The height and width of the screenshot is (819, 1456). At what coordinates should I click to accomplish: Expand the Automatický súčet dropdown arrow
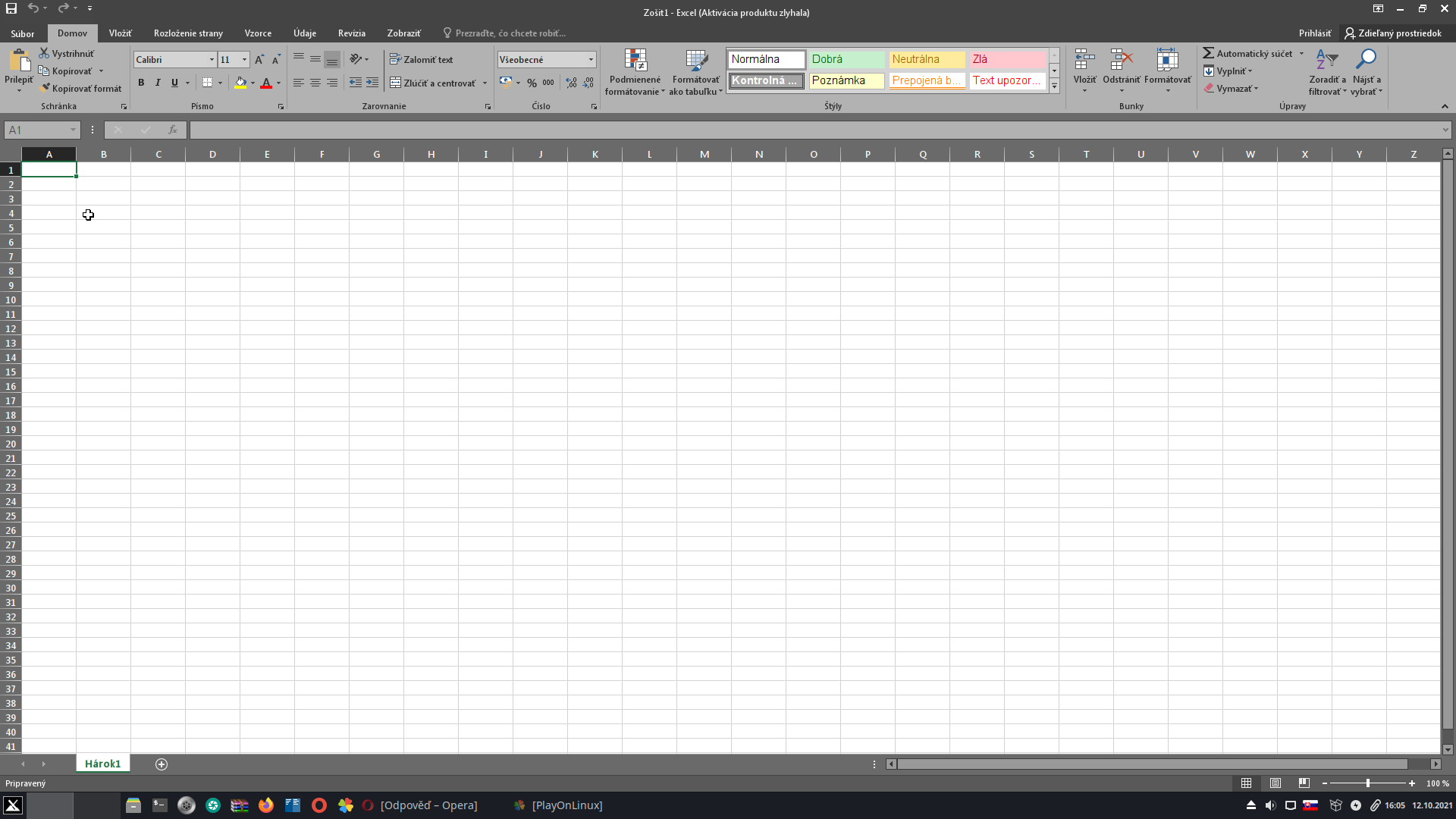(x=1301, y=54)
